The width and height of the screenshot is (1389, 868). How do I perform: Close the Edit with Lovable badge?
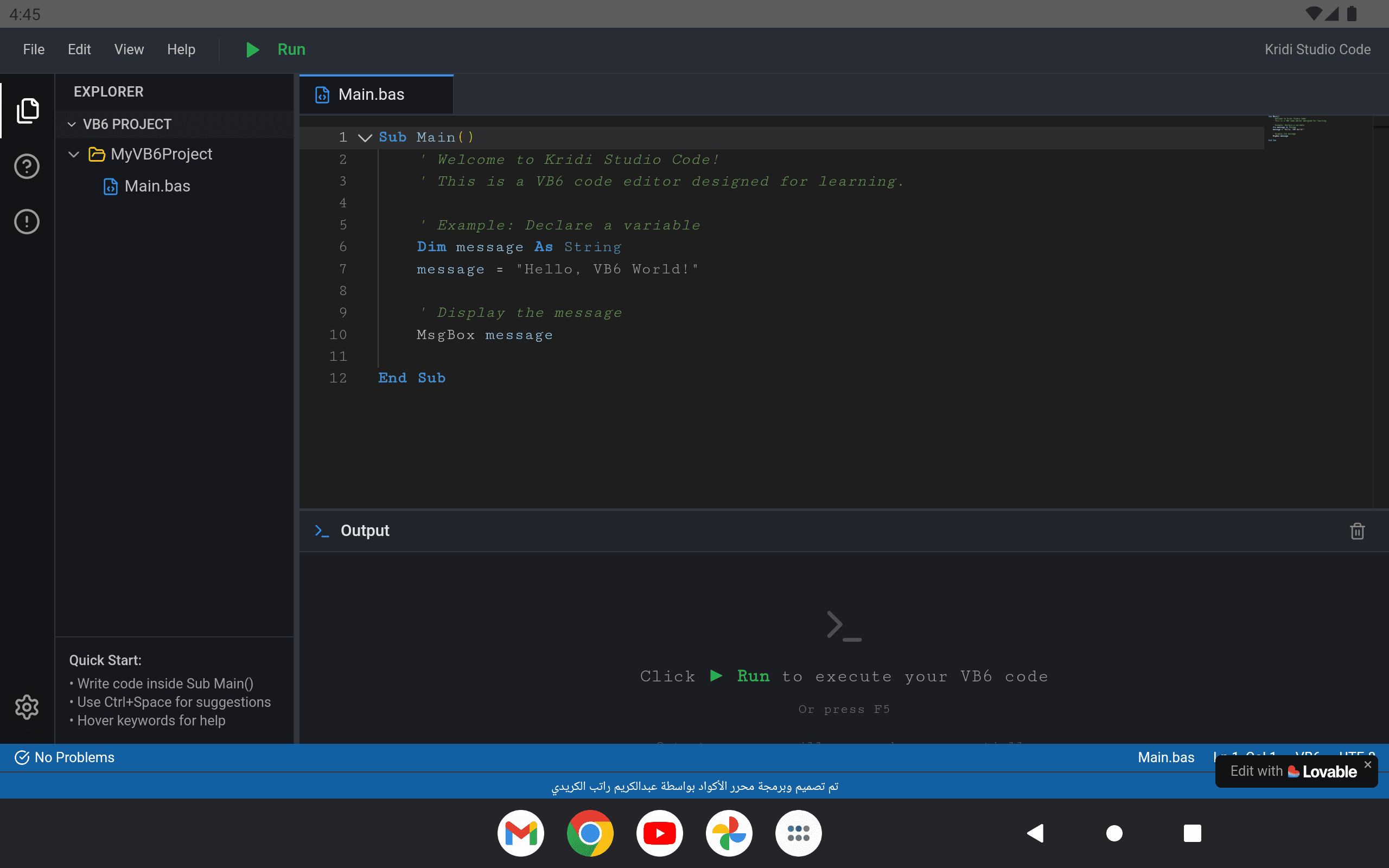click(1368, 765)
